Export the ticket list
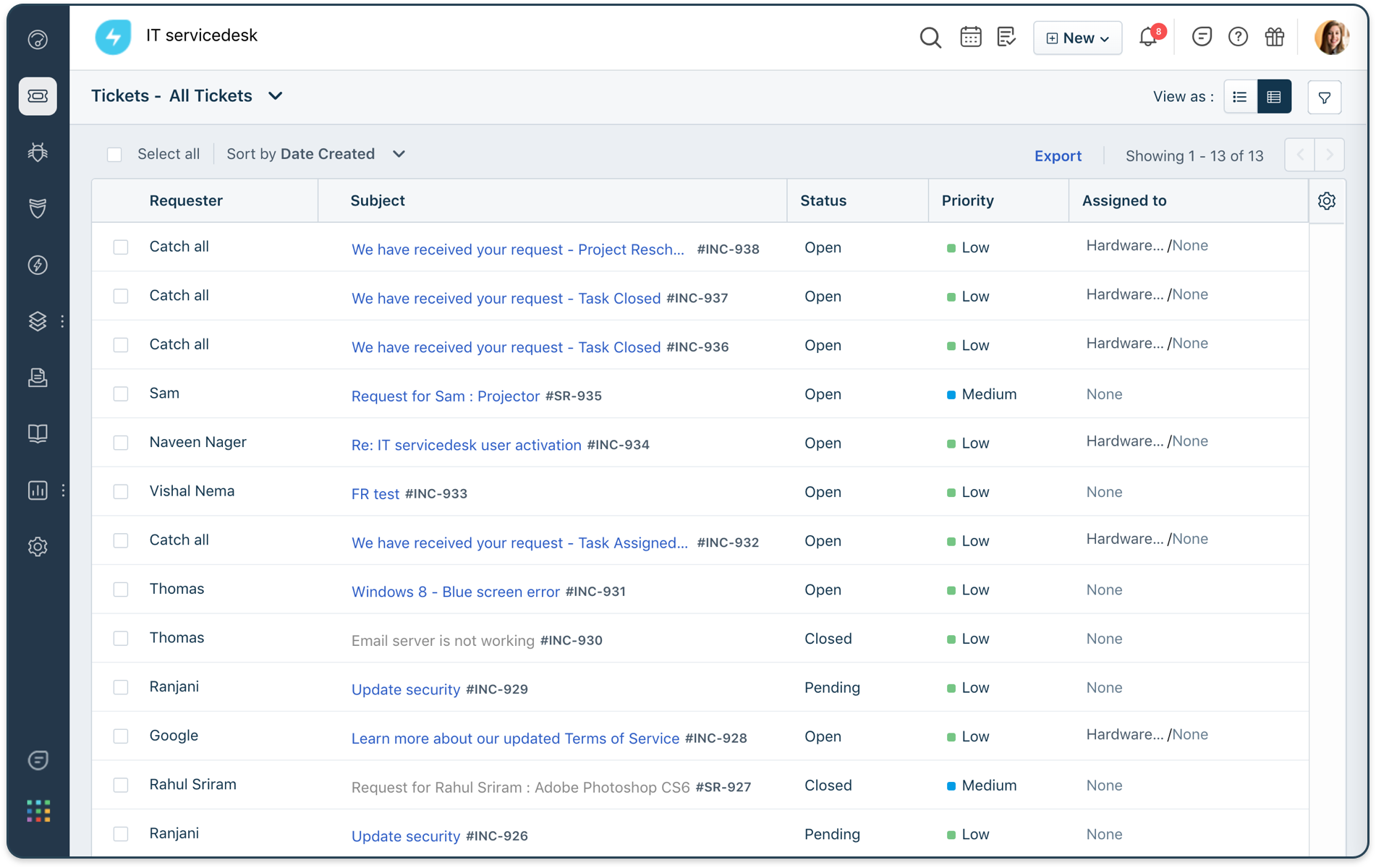This screenshot has width=1376, height=868. pyautogui.click(x=1058, y=156)
